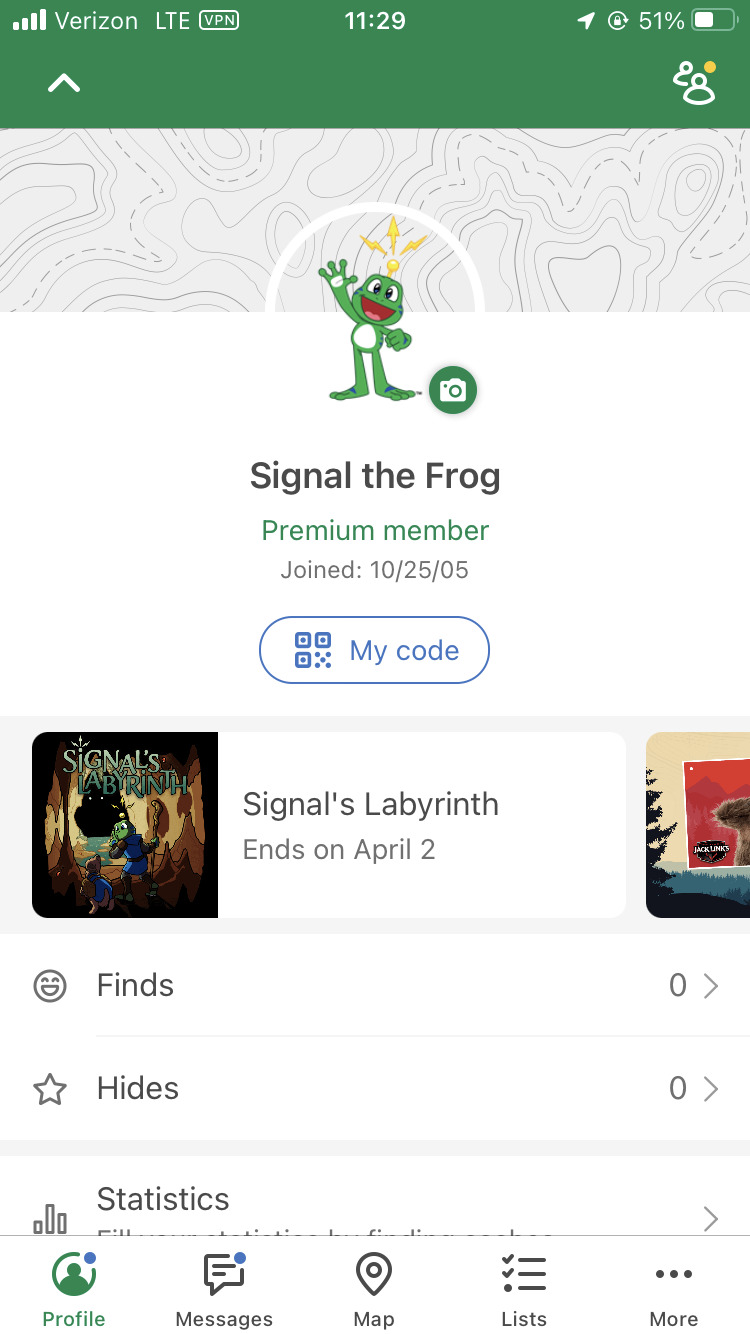Open the Lists tab
Viewport: 750px width, 1334px height.
(524, 1290)
